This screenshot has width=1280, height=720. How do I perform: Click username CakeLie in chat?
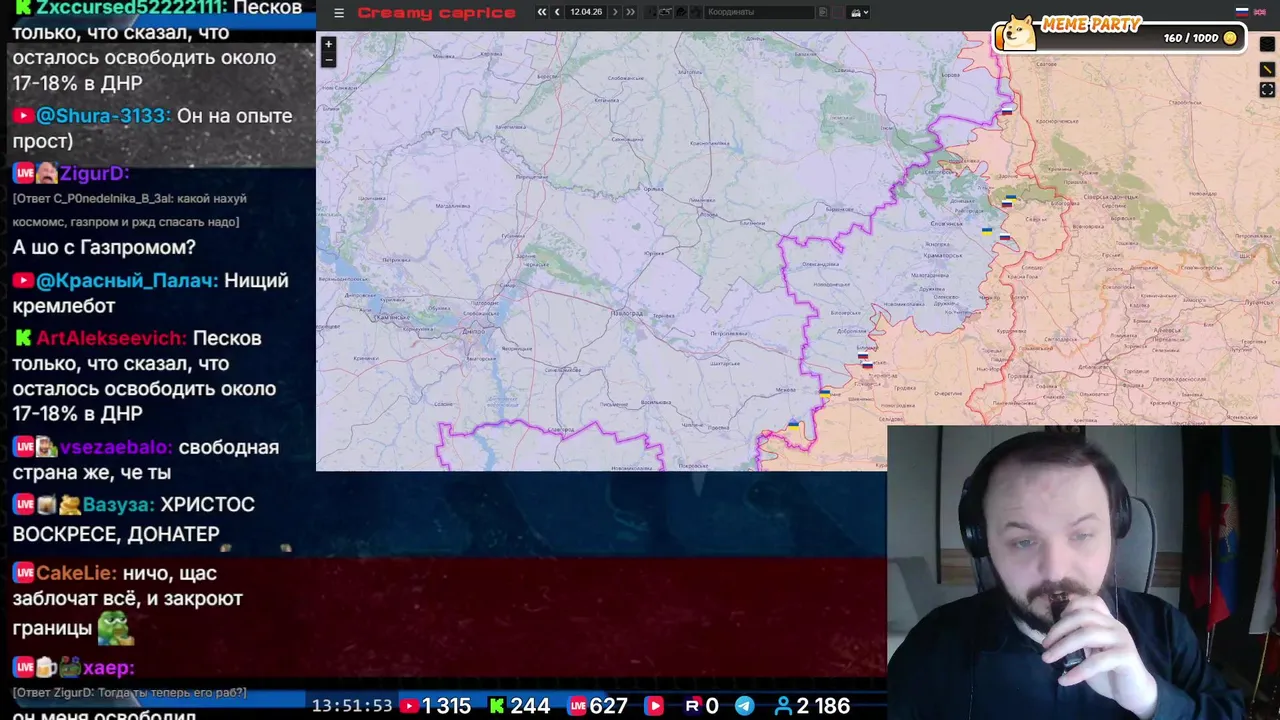pyautogui.click(x=76, y=574)
